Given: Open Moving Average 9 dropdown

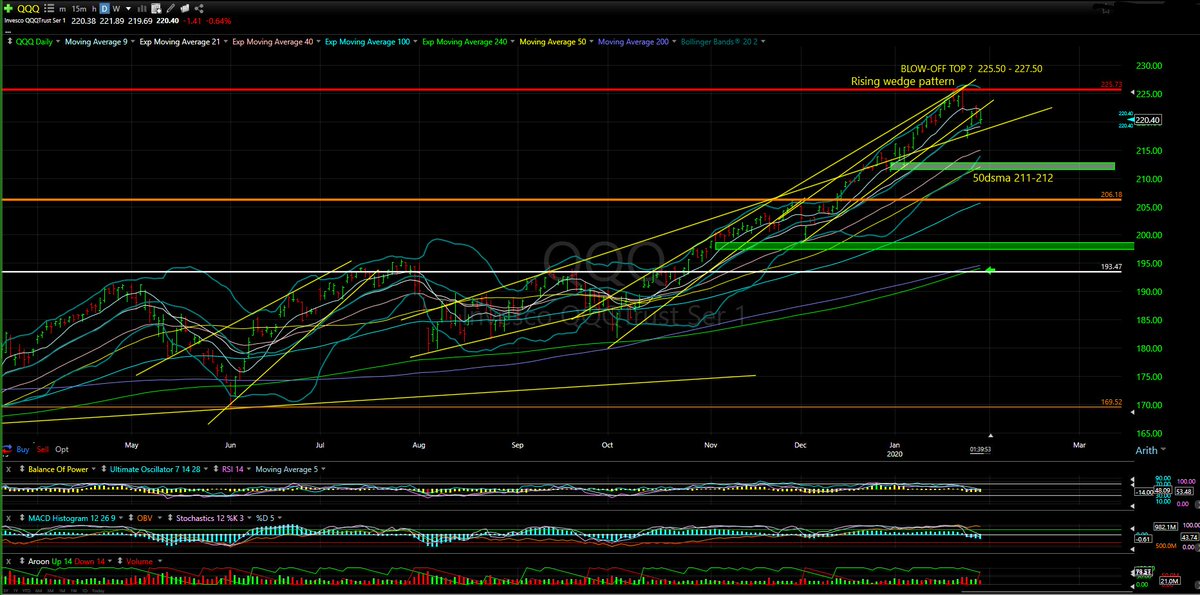Looking at the screenshot, I should 132,42.
